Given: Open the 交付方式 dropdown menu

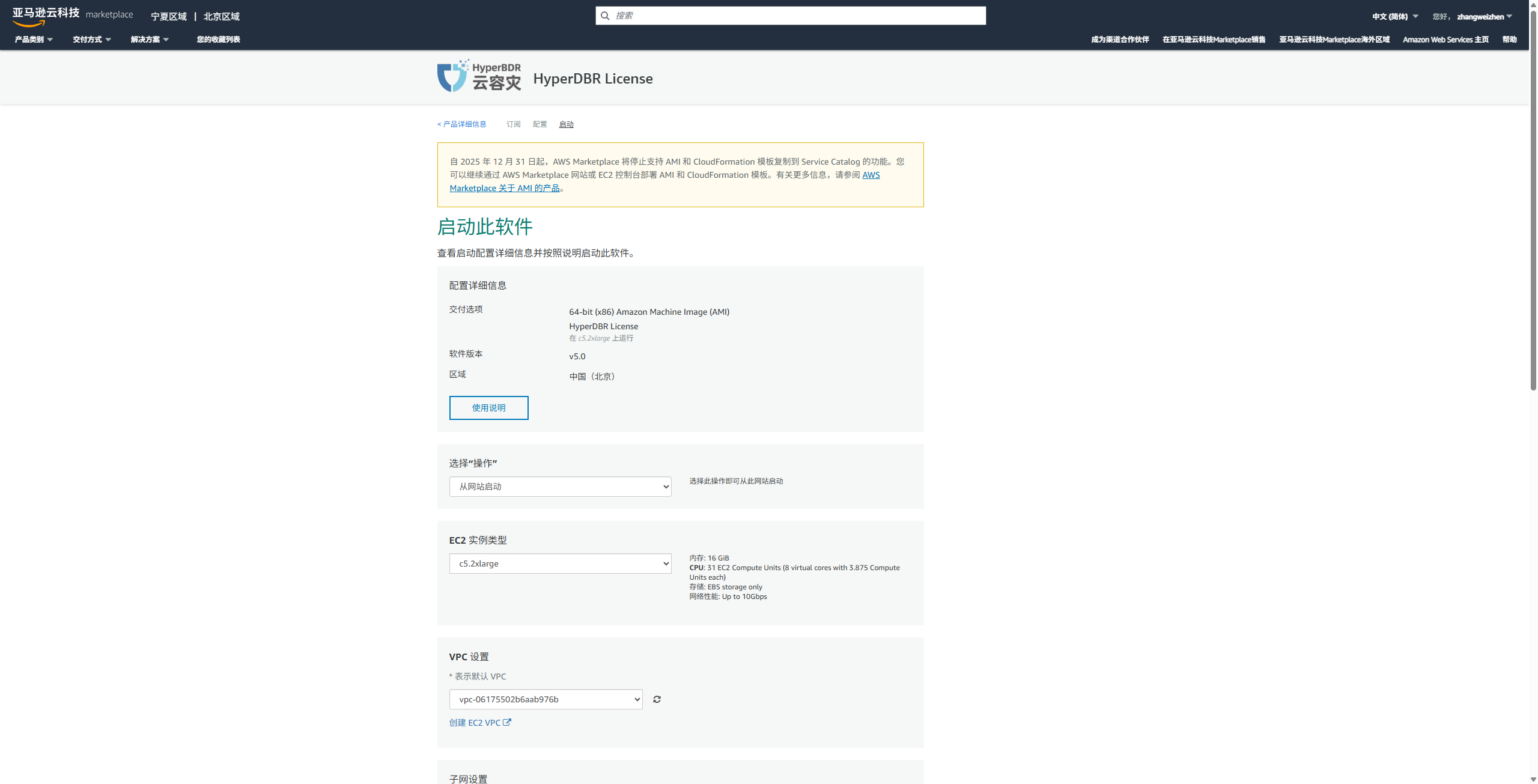Looking at the screenshot, I should tap(92, 40).
